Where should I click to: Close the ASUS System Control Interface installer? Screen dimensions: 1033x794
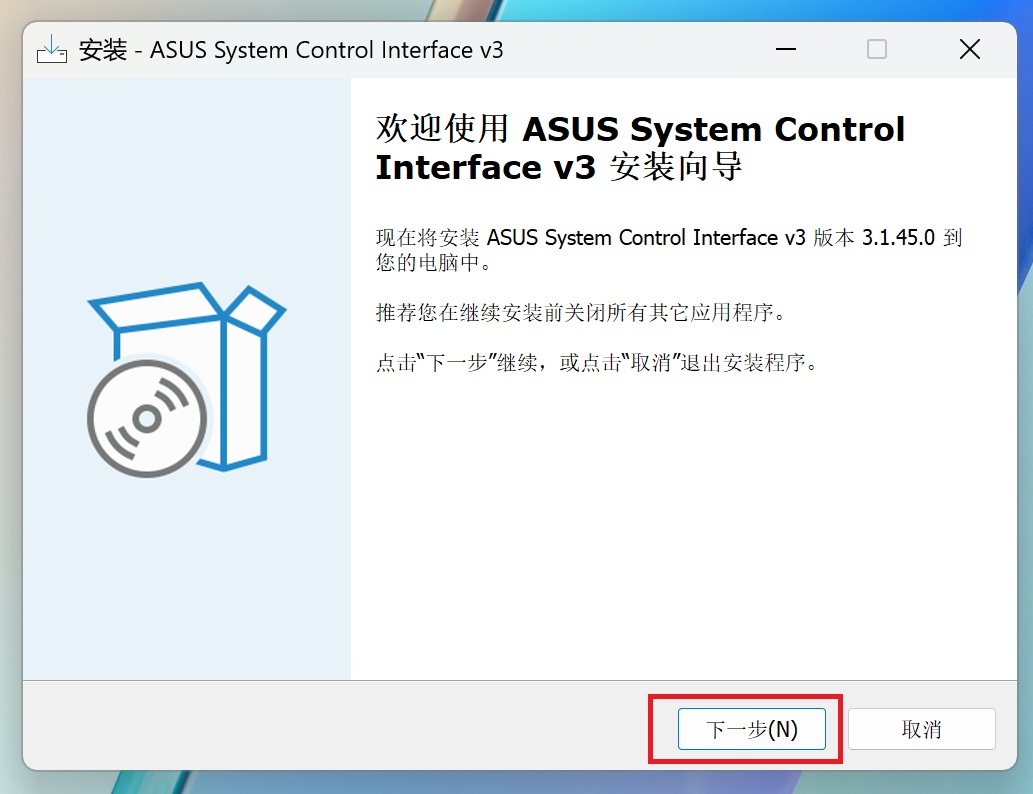(x=969, y=49)
